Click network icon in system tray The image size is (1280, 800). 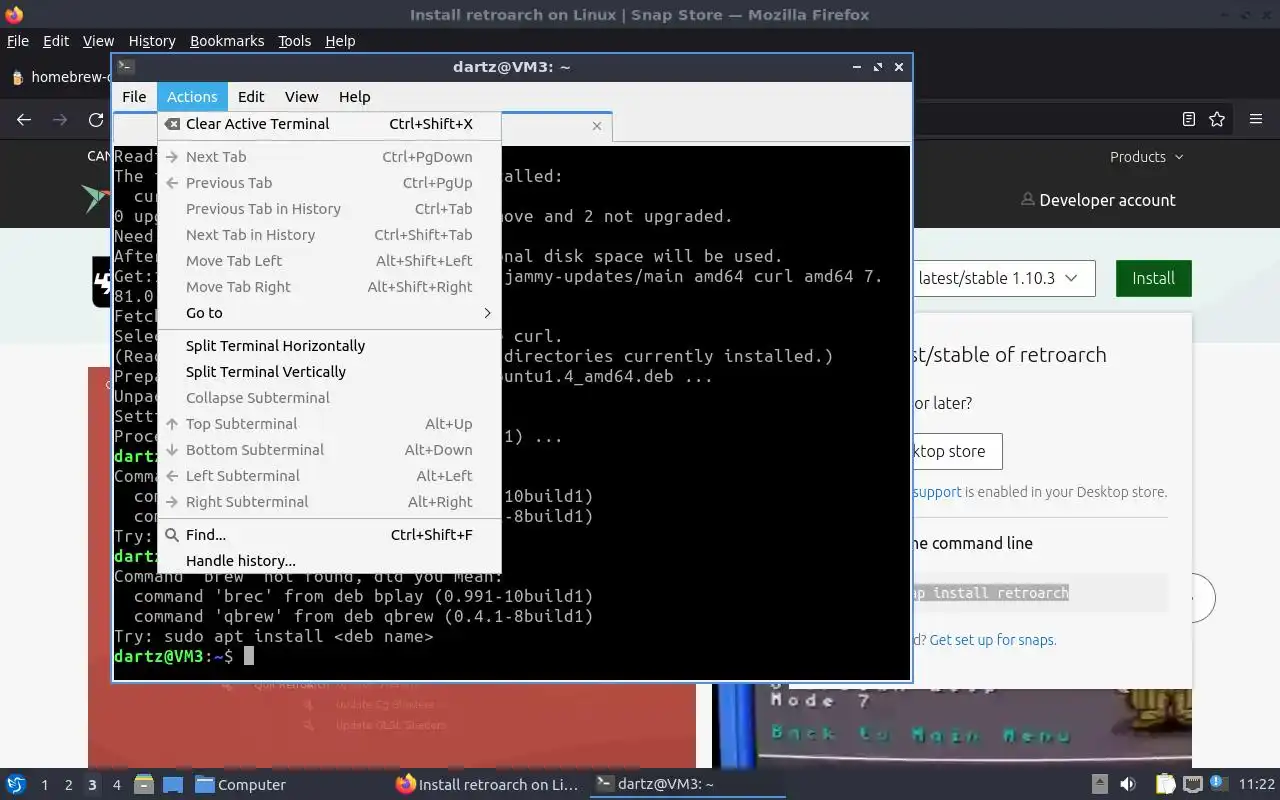click(x=1192, y=784)
